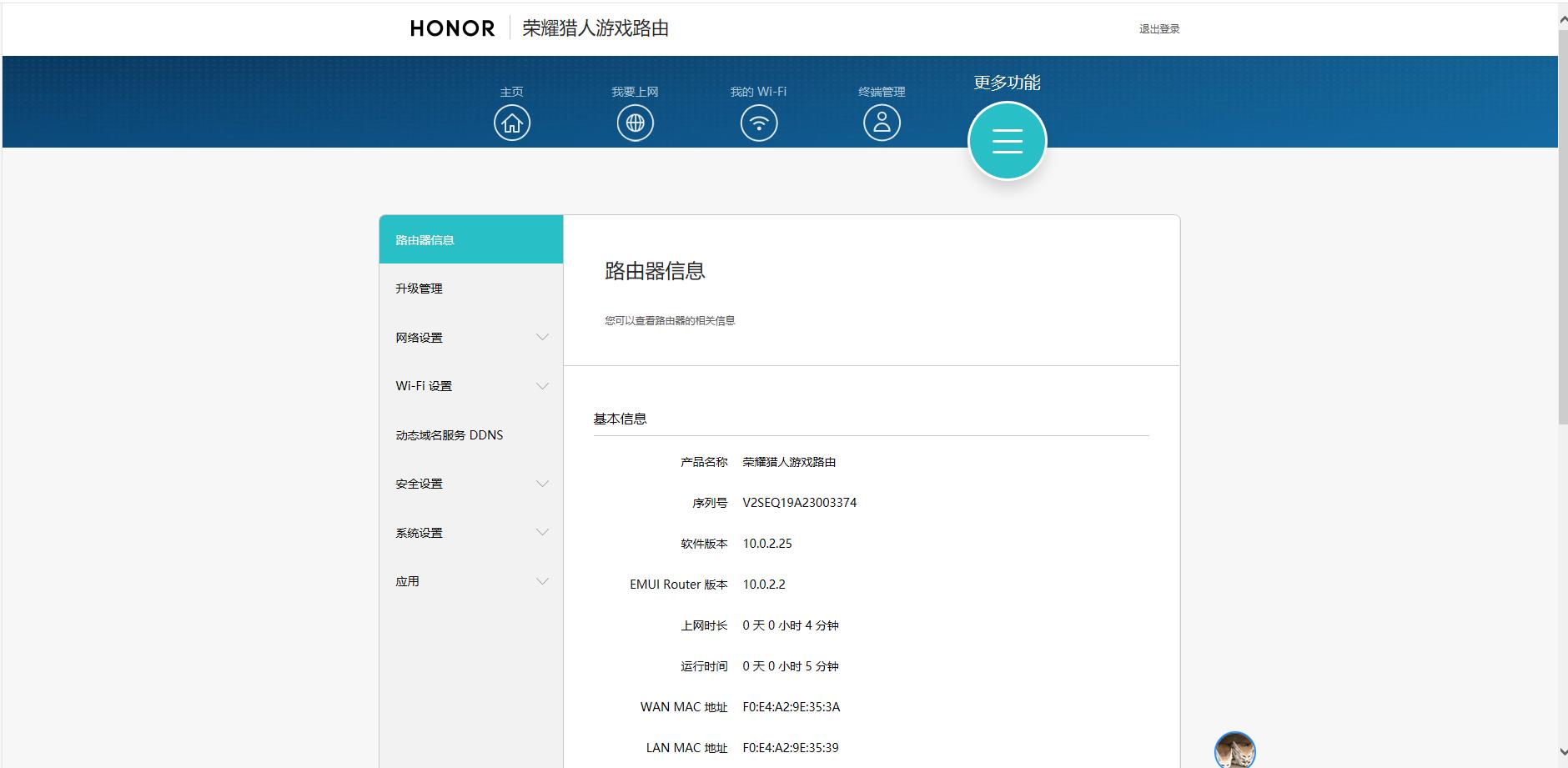Click the 终端管理 device management icon
The image size is (1568, 768).
point(881,122)
